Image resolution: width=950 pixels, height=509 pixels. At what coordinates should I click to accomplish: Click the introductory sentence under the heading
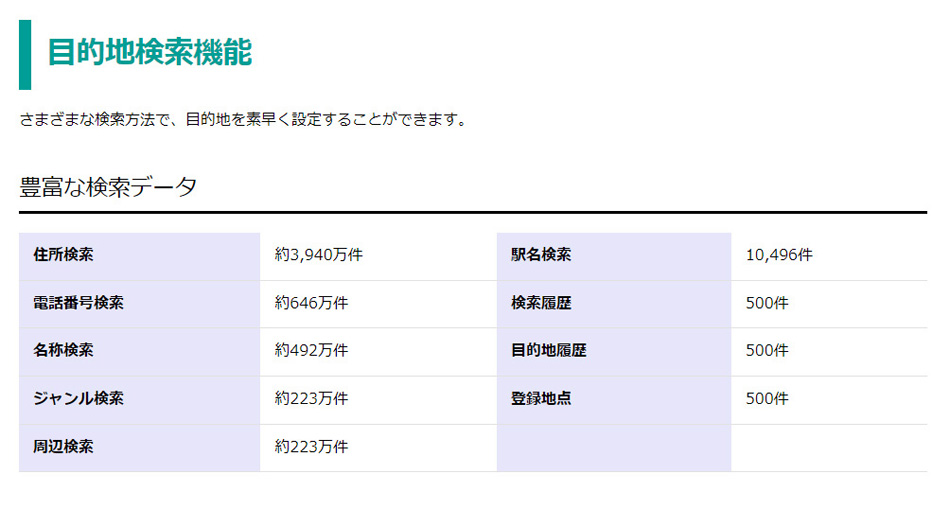(243, 120)
